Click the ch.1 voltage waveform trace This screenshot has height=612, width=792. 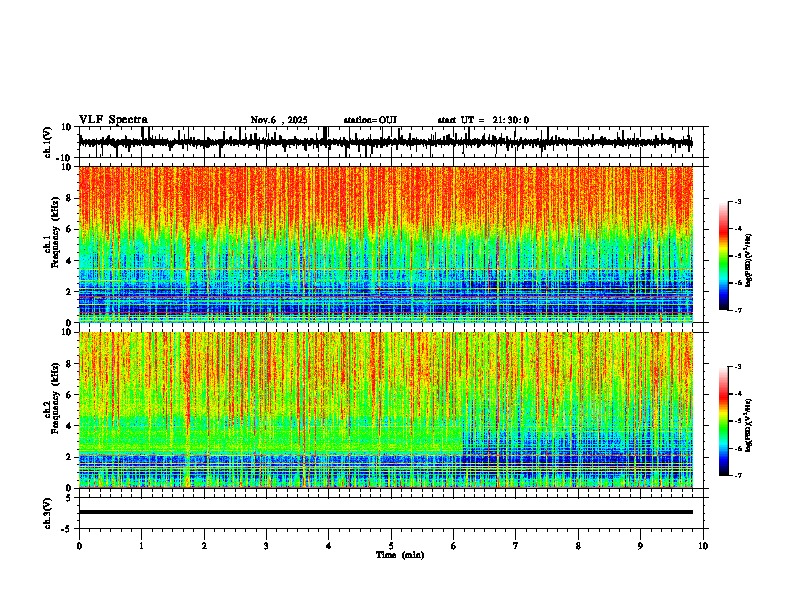click(x=385, y=142)
